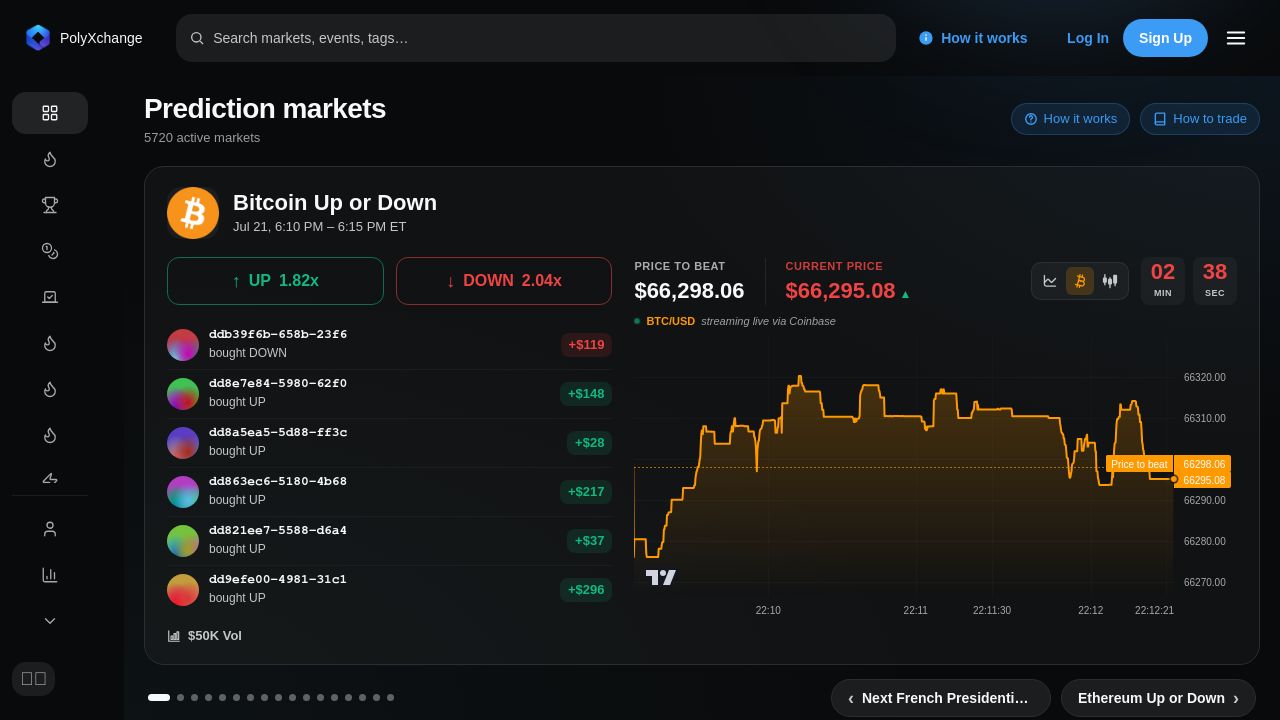Switch chart to candlestick view
The width and height of the screenshot is (1280, 720).
click(1110, 281)
